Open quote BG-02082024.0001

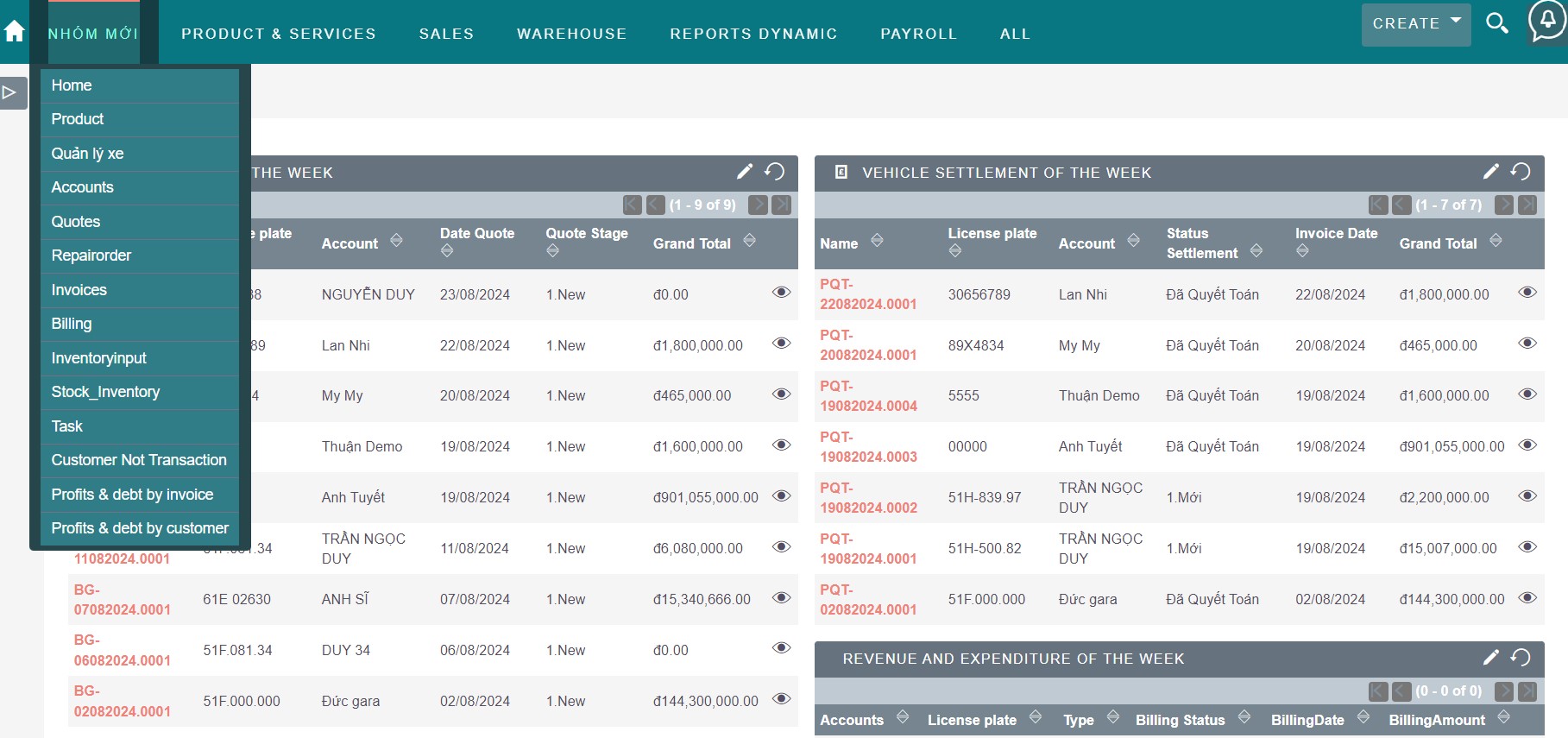122,701
